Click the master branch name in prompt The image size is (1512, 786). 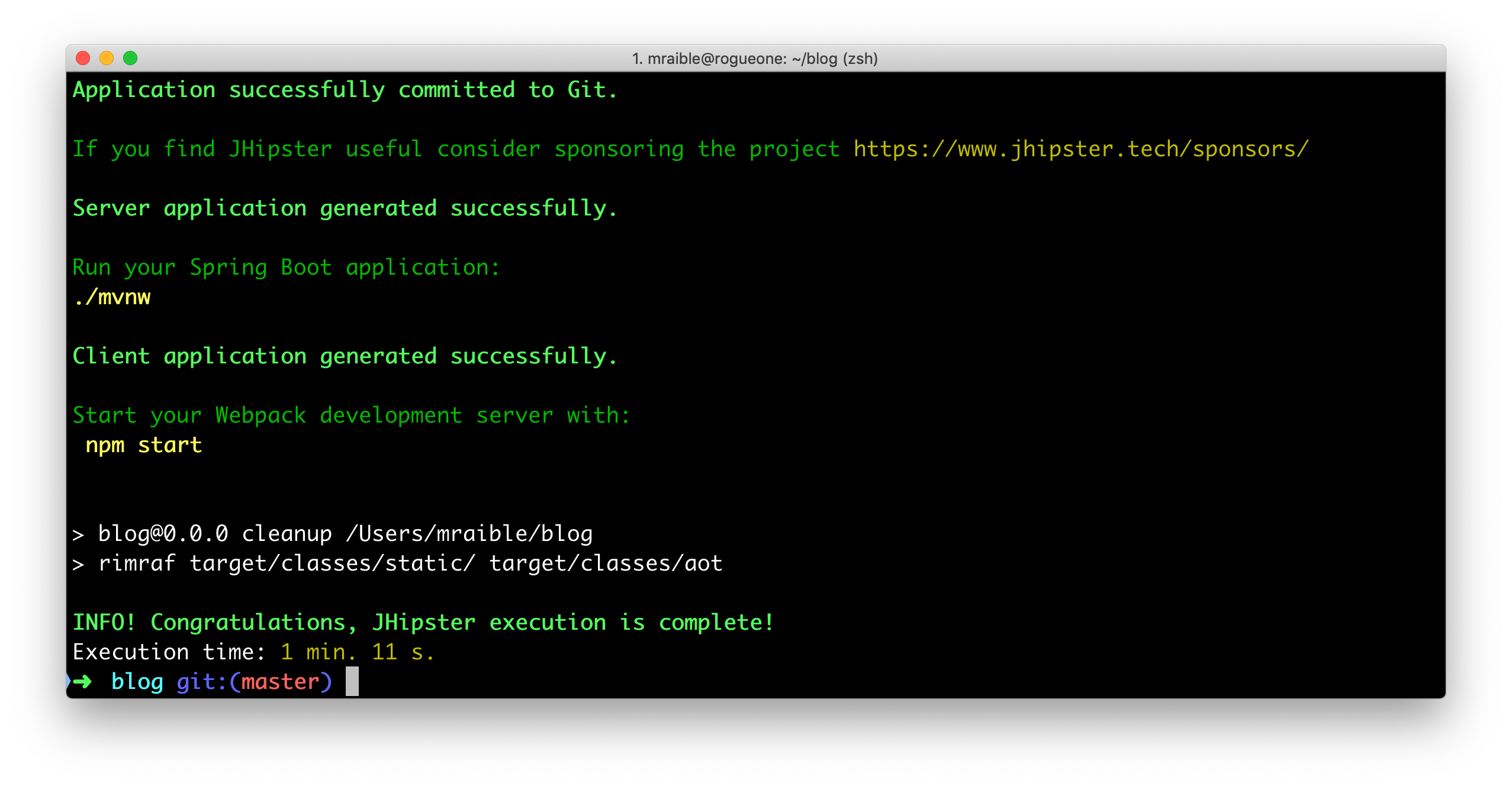click(280, 682)
